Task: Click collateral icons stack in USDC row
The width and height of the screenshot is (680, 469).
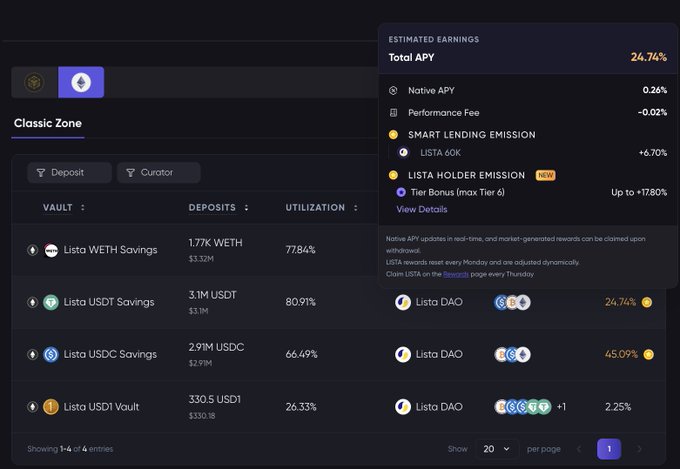Action: coord(512,354)
